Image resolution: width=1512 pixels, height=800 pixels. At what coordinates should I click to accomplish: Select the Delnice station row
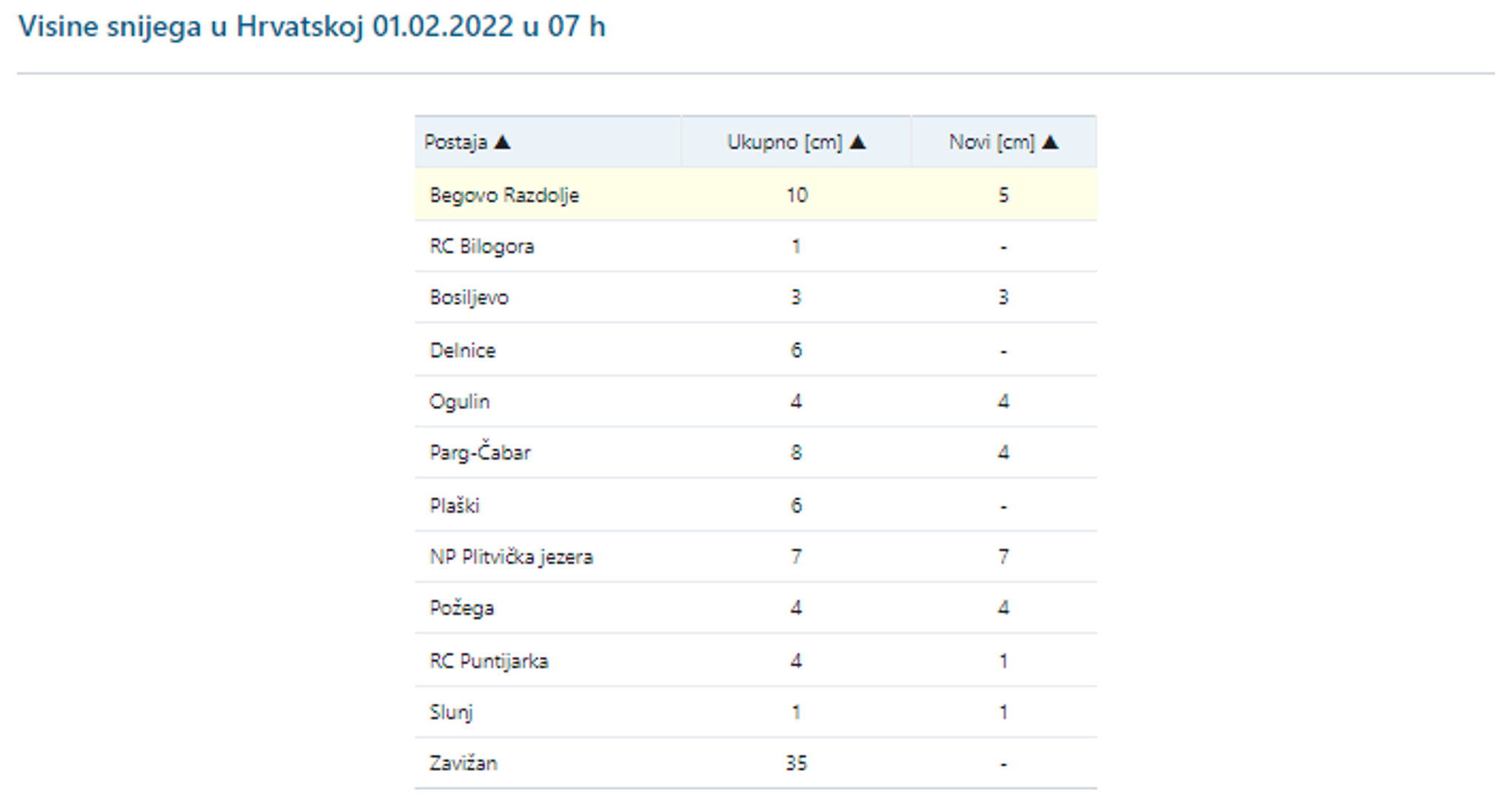pos(462,350)
